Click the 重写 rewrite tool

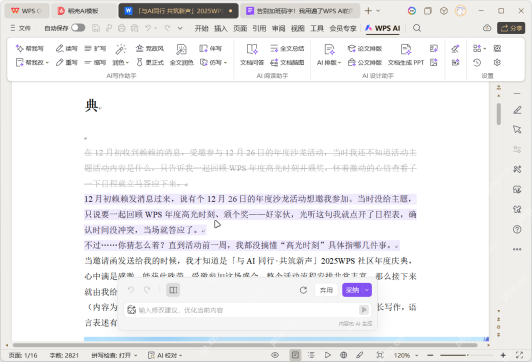tap(67, 62)
